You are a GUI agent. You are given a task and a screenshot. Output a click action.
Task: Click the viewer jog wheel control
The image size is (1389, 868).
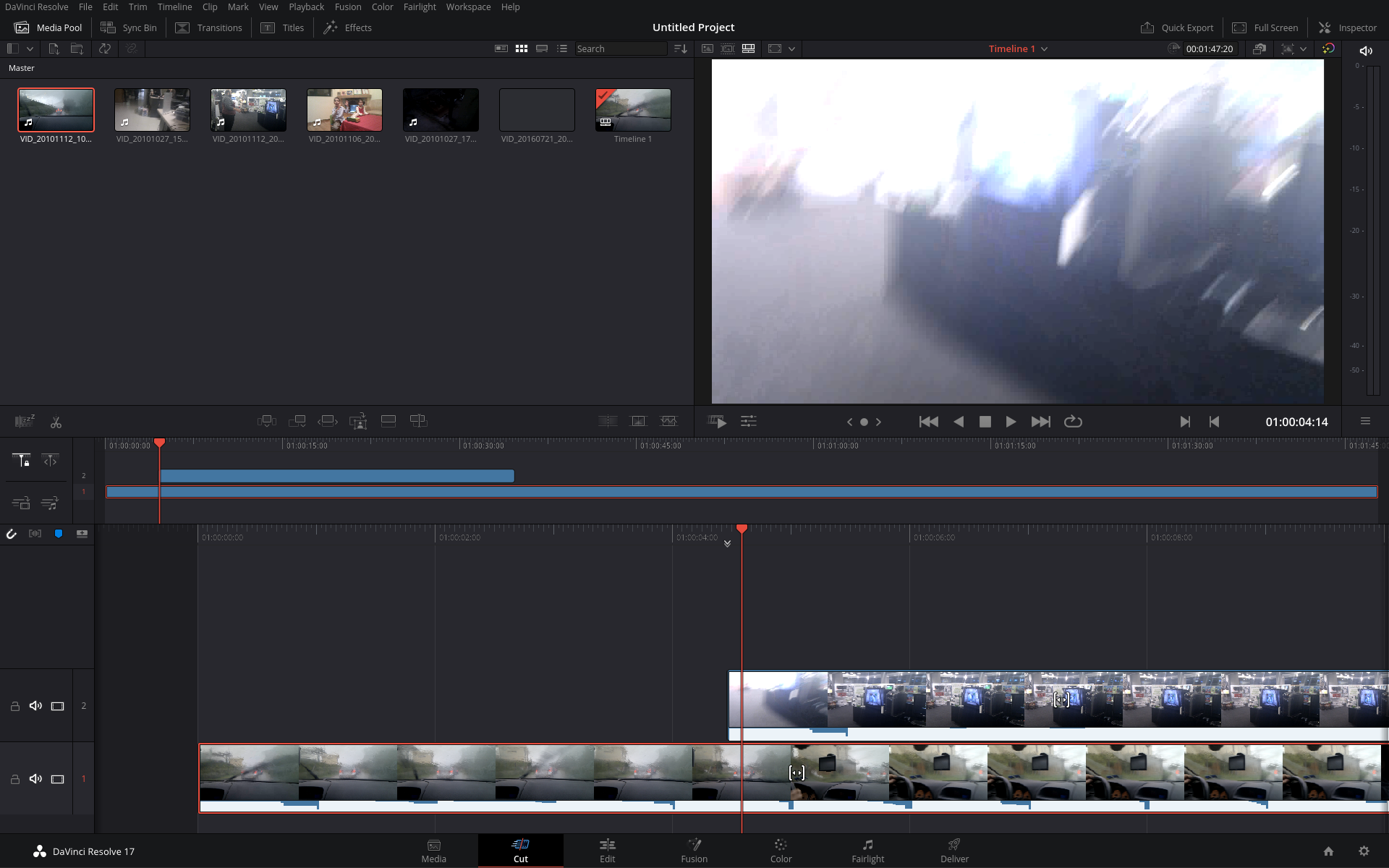click(x=864, y=422)
